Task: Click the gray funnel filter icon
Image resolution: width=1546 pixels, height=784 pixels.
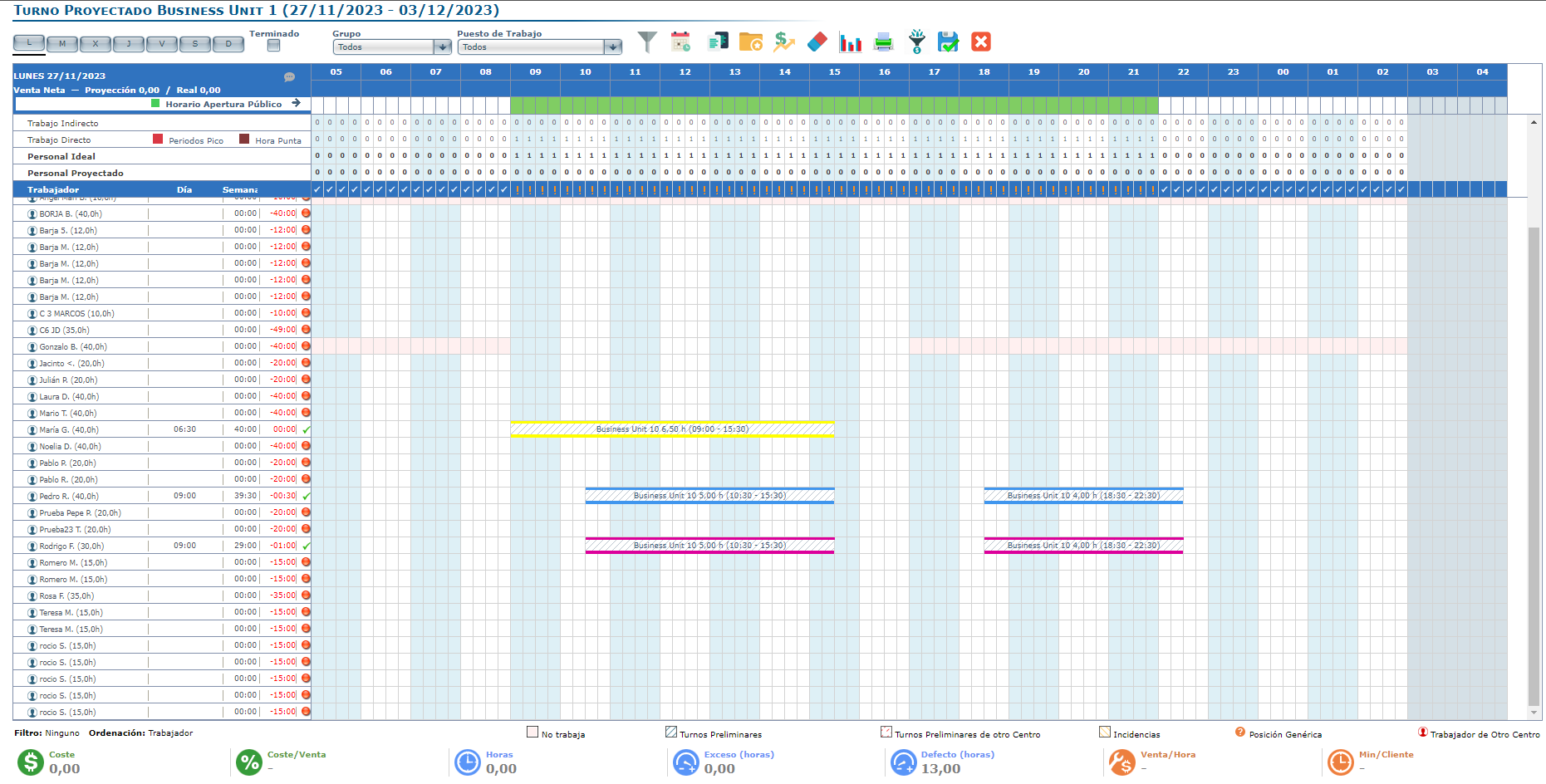Action: pyautogui.click(x=647, y=42)
